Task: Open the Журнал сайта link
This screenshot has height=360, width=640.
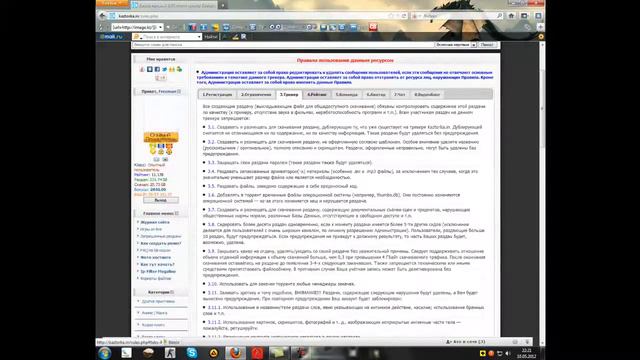Action: (155, 222)
